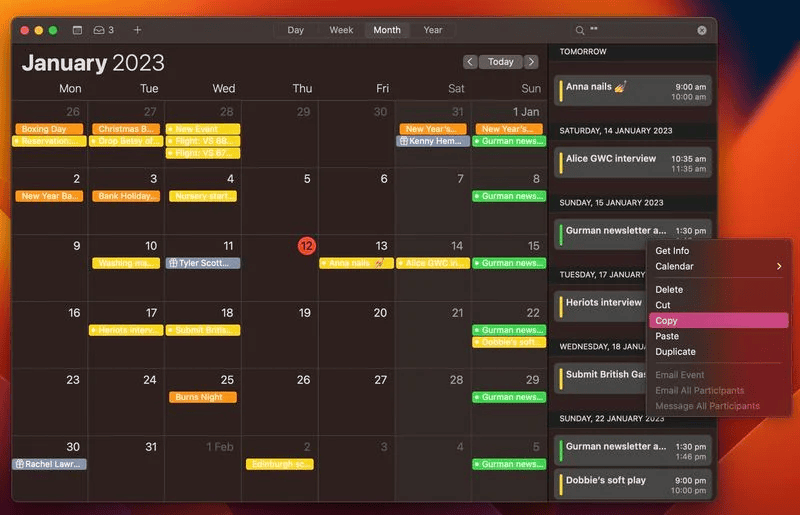
Task: Go to previous month arrow
Action: point(470,62)
